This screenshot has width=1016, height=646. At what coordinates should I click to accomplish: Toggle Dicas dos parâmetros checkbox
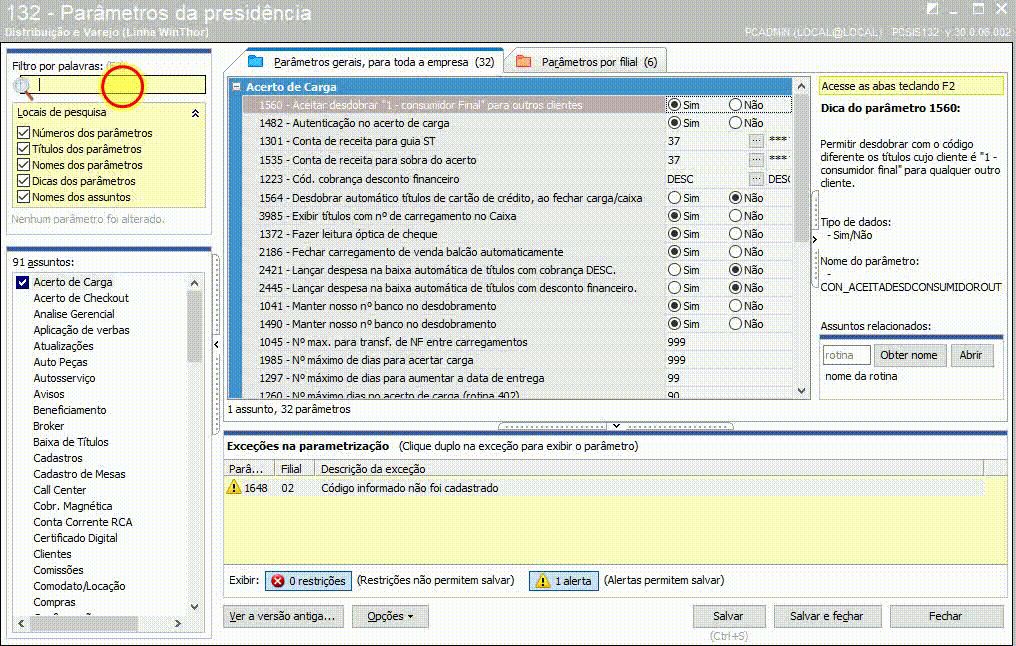[23, 181]
